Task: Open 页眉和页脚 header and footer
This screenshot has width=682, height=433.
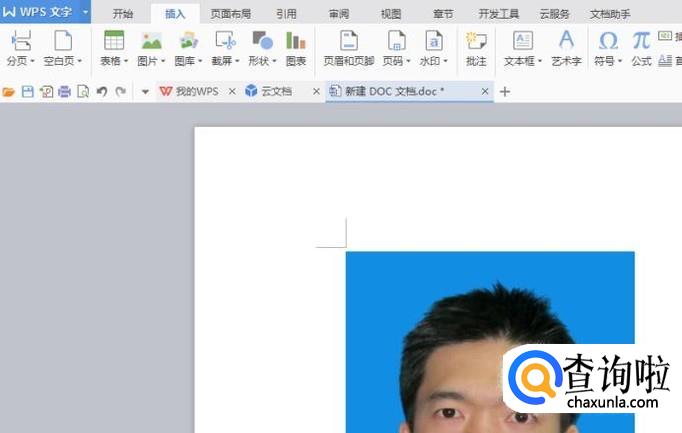Action: [348, 41]
